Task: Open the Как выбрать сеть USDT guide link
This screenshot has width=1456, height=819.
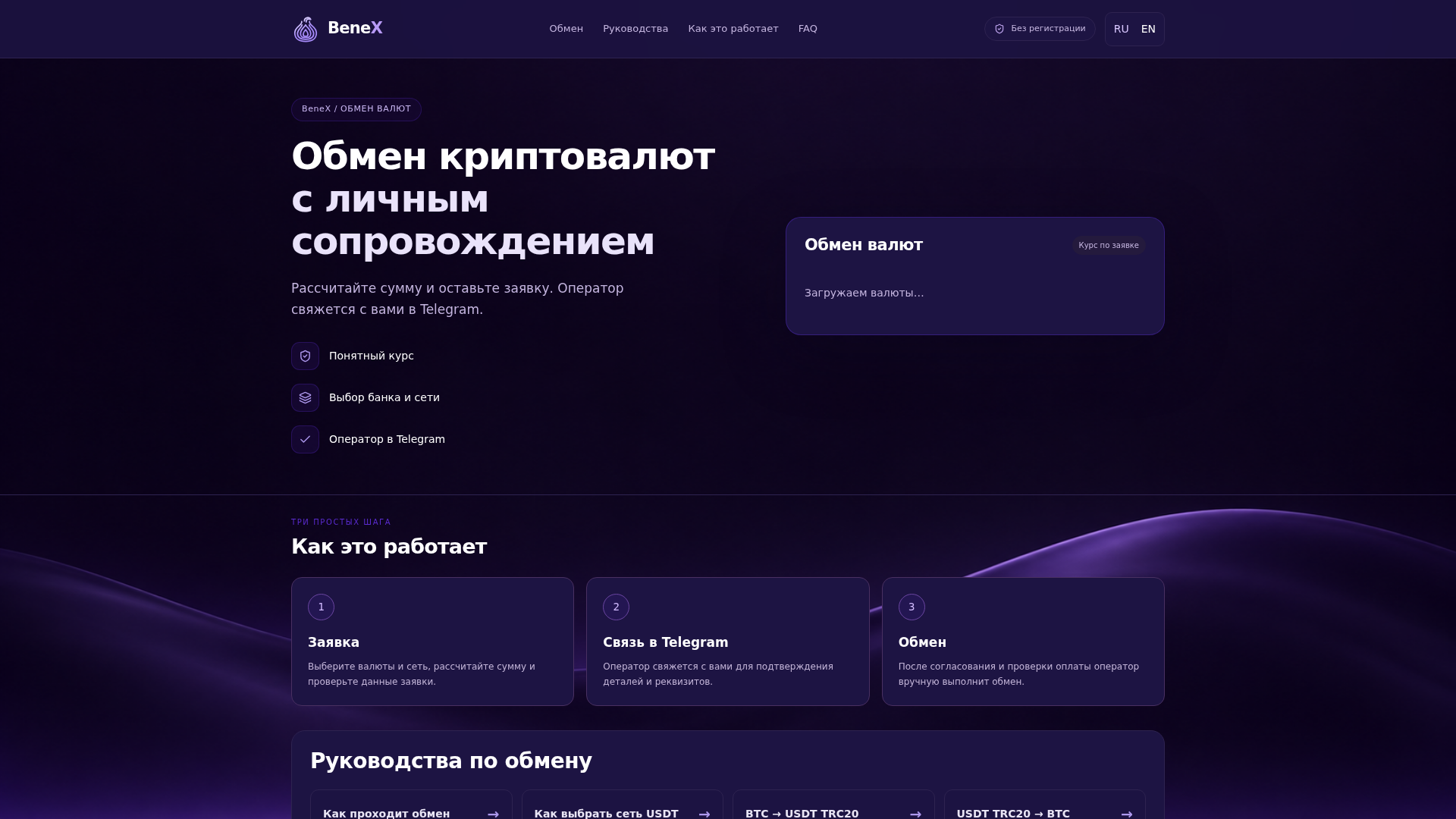Action: click(622, 805)
